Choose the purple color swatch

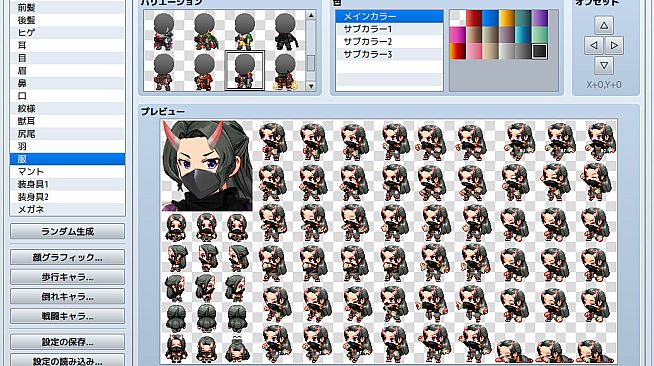tap(539, 18)
